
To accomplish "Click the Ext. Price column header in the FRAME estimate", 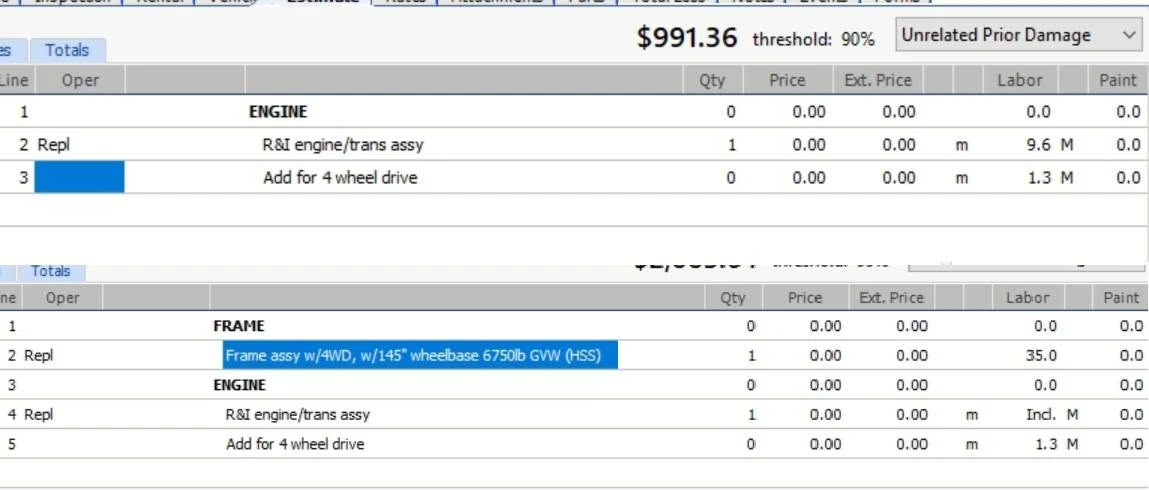I will pyautogui.click(x=891, y=298).
